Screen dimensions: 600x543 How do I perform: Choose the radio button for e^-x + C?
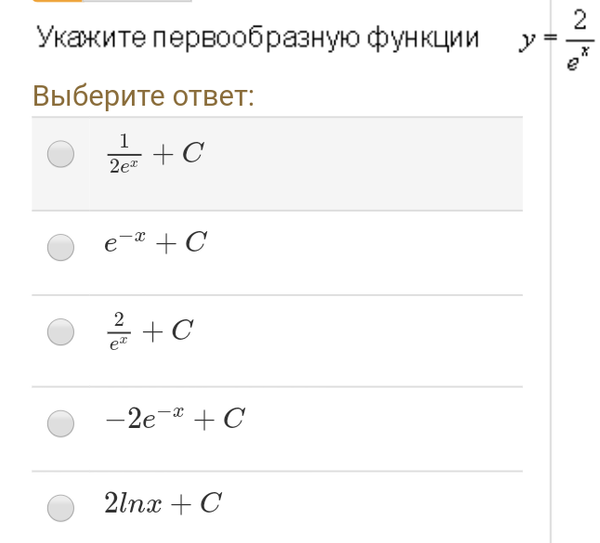(61, 245)
